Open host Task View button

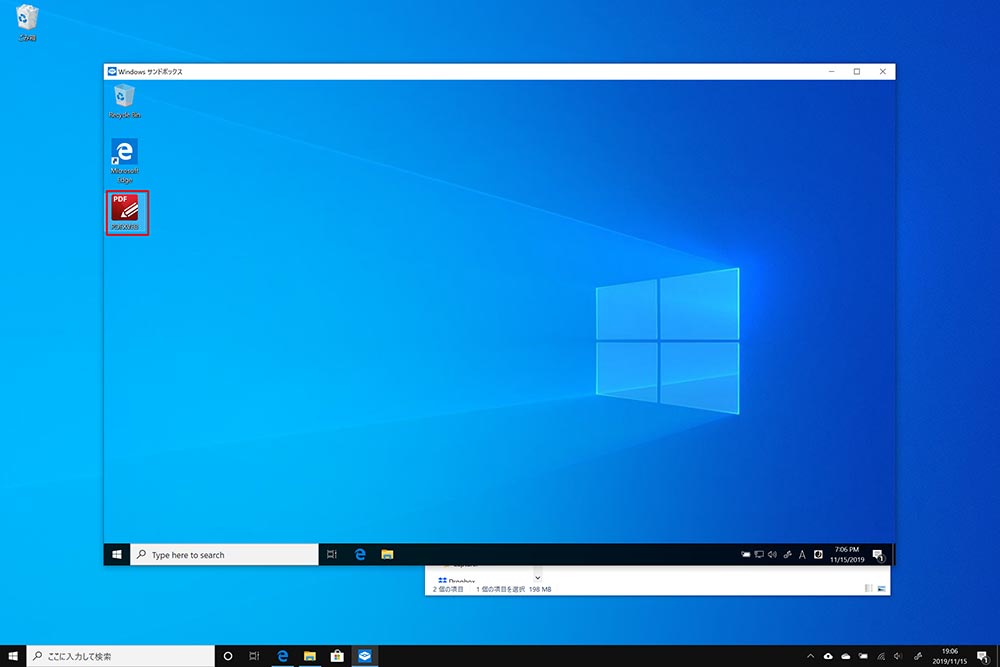pyautogui.click(x=254, y=656)
